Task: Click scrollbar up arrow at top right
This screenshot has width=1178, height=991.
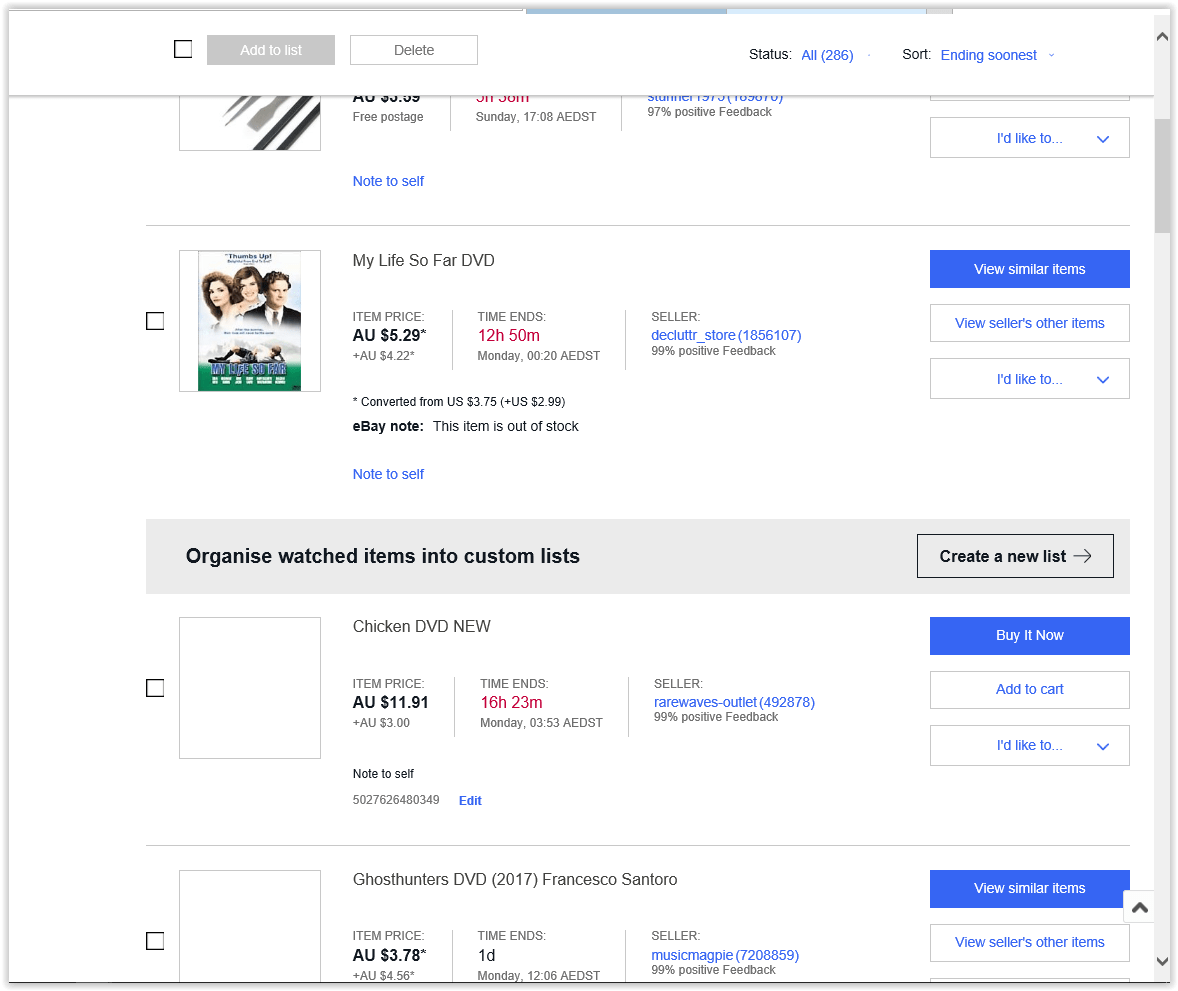Action: pyautogui.click(x=1162, y=37)
